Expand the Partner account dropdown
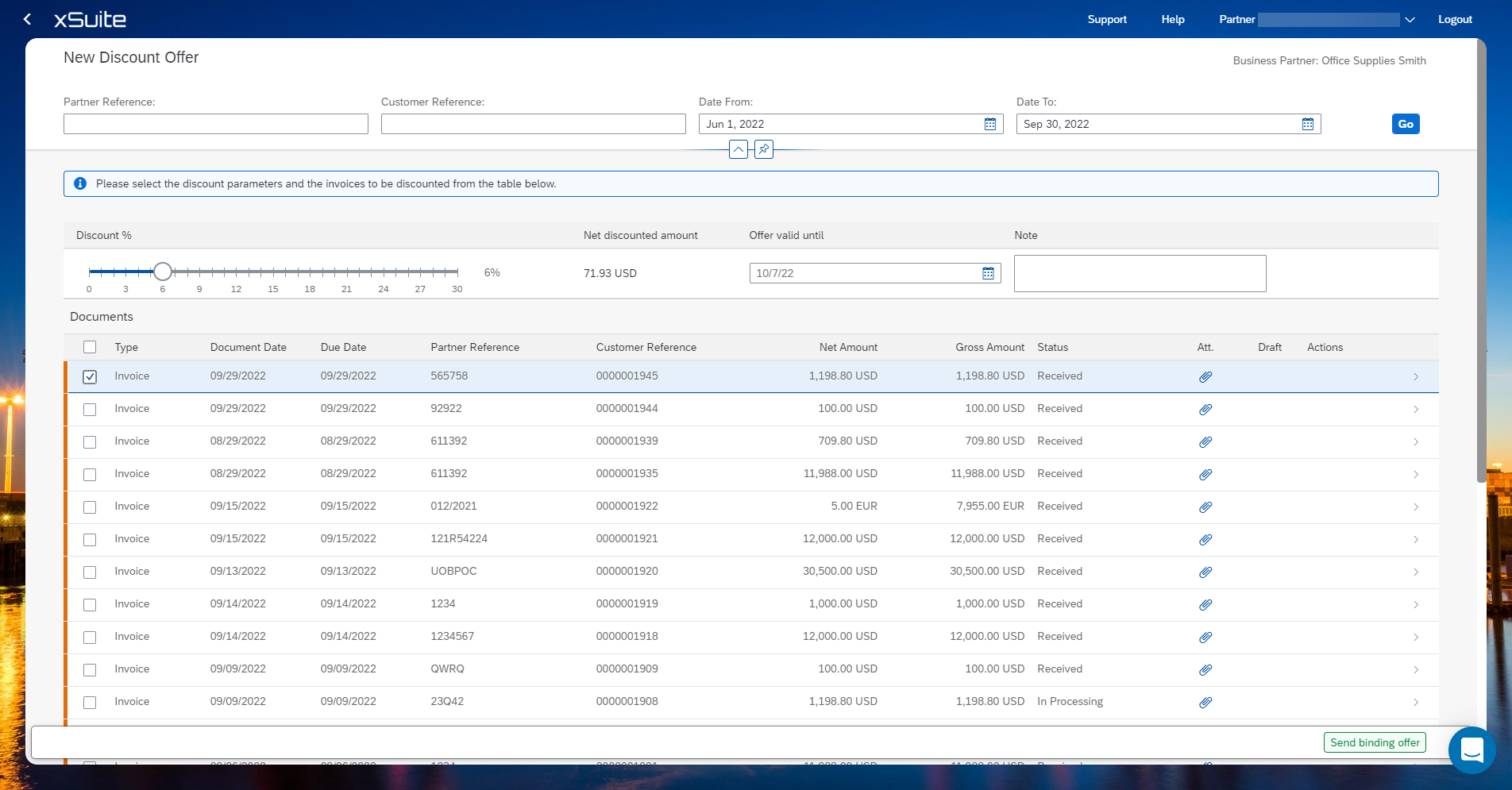 coord(1410,20)
